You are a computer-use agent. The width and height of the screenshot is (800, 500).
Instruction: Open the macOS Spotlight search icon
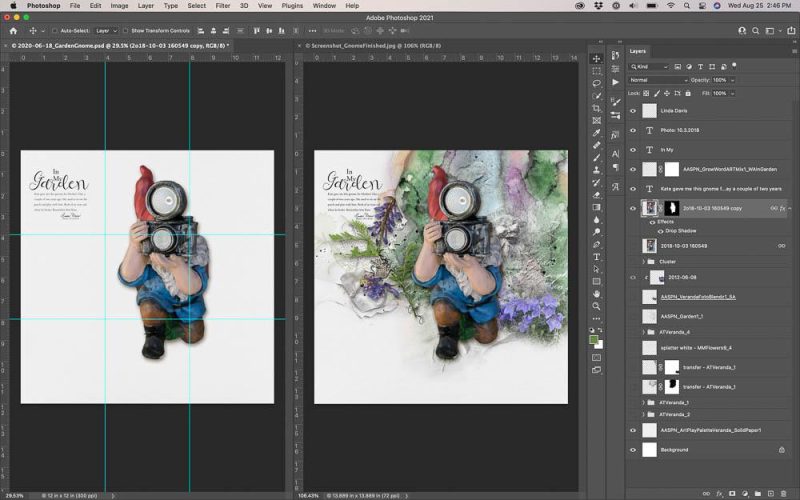pyautogui.click(x=687, y=6)
